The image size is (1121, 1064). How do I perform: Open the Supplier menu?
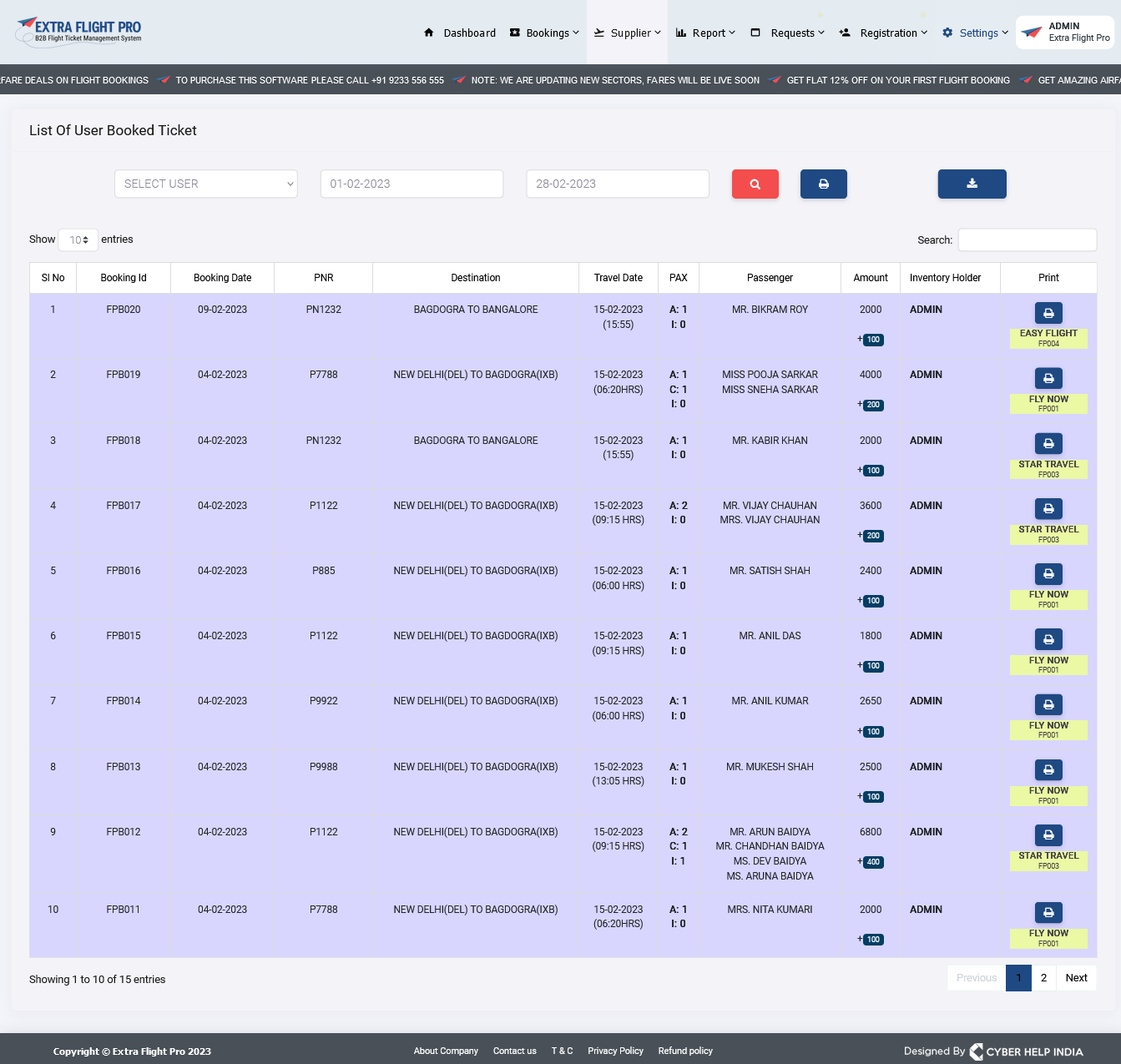pos(628,33)
